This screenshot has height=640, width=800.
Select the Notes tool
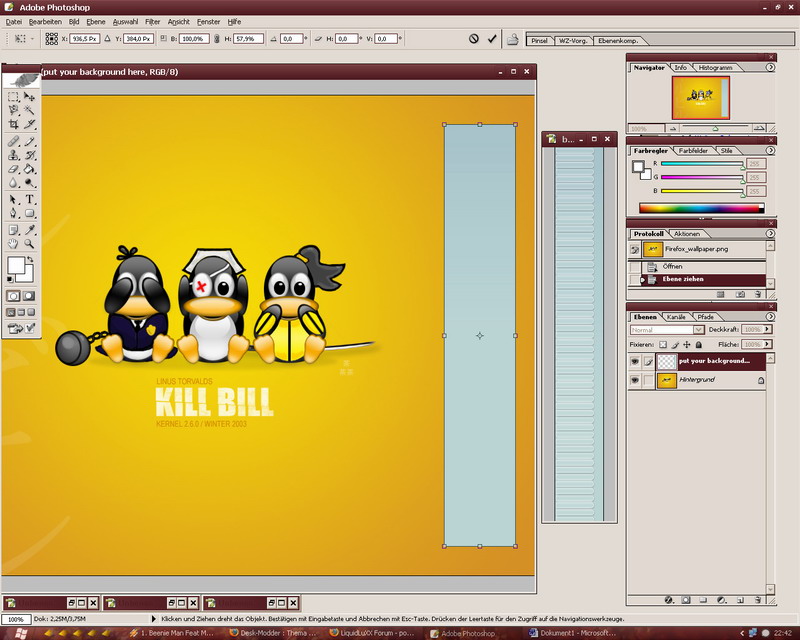coord(14,230)
